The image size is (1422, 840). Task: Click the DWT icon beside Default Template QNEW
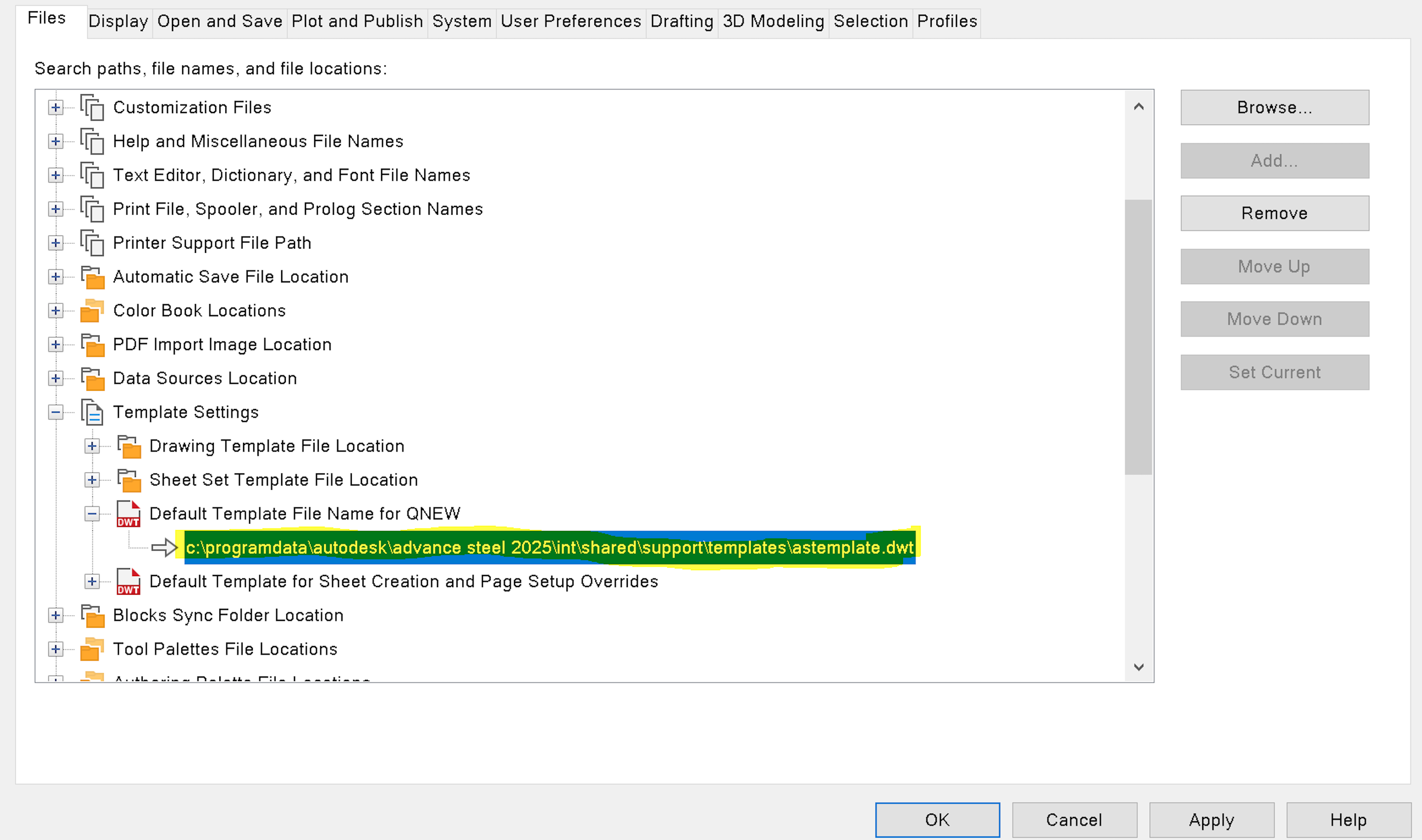point(129,514)
